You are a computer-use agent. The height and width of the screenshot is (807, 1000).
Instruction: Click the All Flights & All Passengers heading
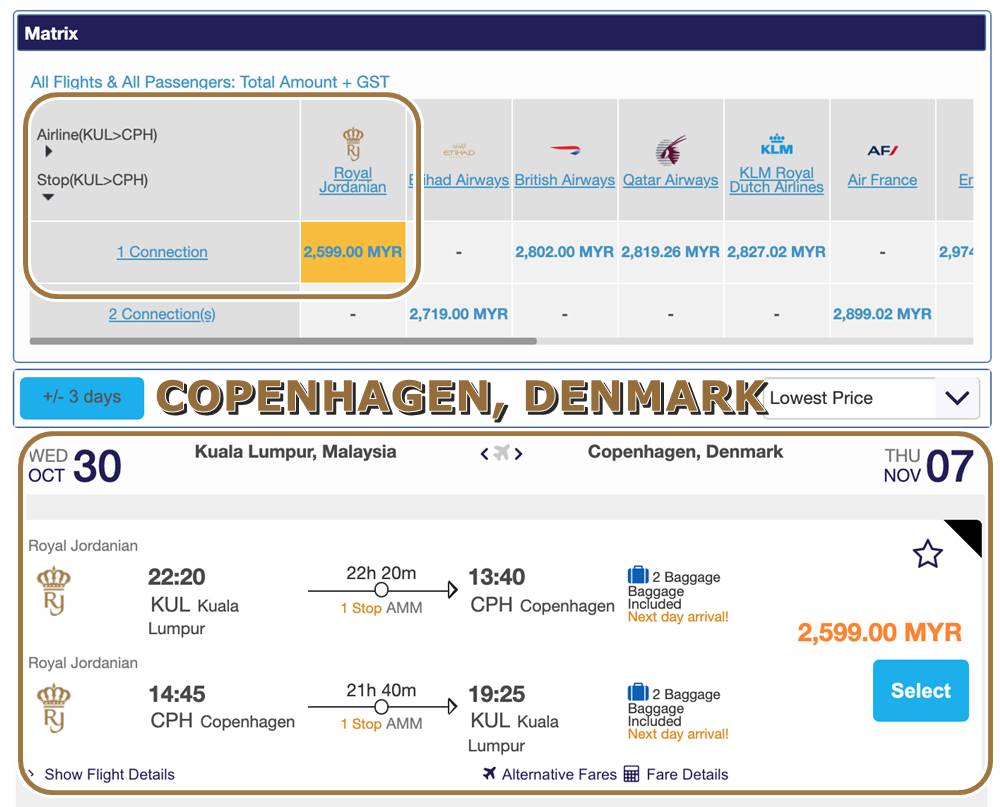(x=210, y=82)
